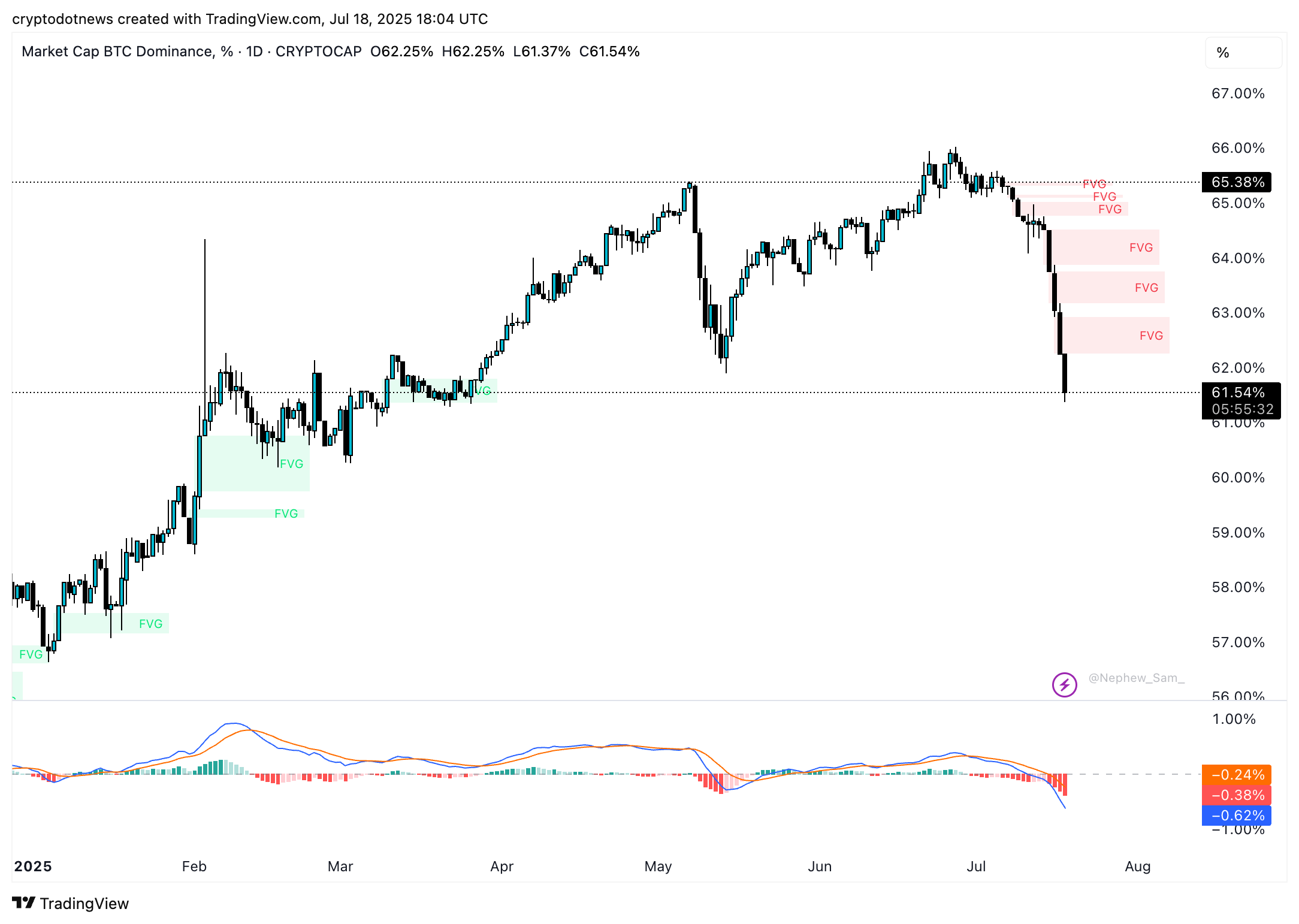This screenshot has width=1299, height=924.
Task: Click the topmost red FVG label
Action: [x=1094, y=184]
